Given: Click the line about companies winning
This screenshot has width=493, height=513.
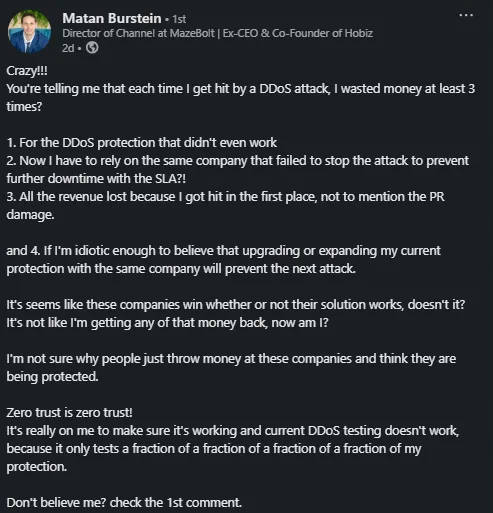Looking at the screenshot, I should point(236,305).
